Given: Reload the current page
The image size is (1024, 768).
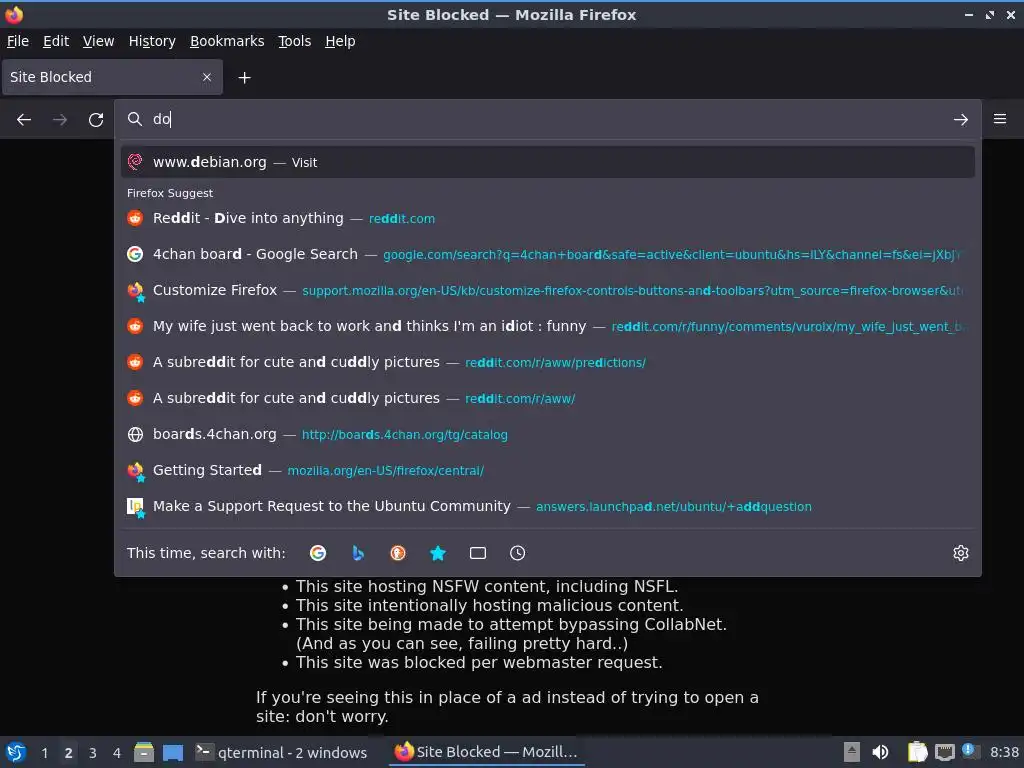Looking at the screenshot, I should (96, 120).
